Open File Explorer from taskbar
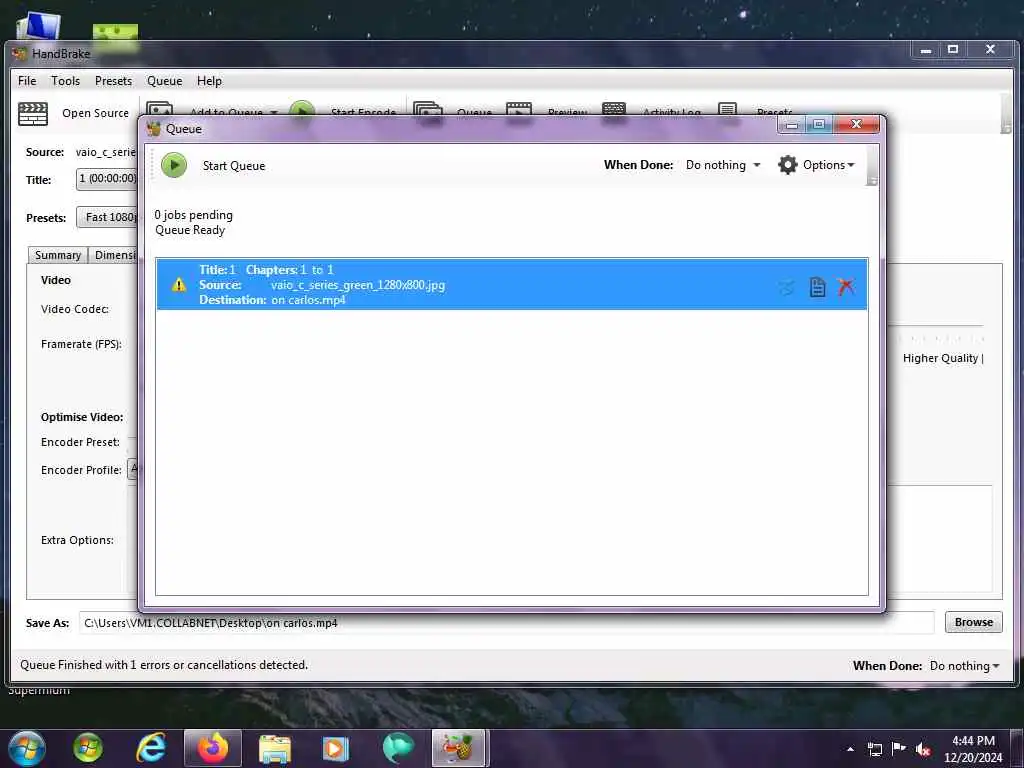Image resolution: width=1024 pixels, height=768 pixels. [275, 748]
